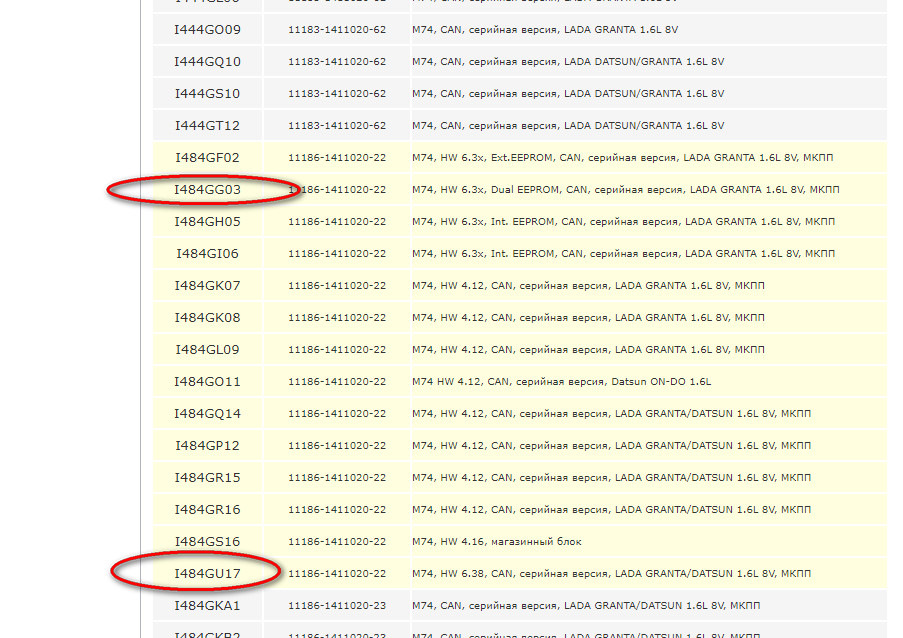Select part number in the I484GK07 row
The width and height of the screenshot is (903, 638).
tap(337, 286)
